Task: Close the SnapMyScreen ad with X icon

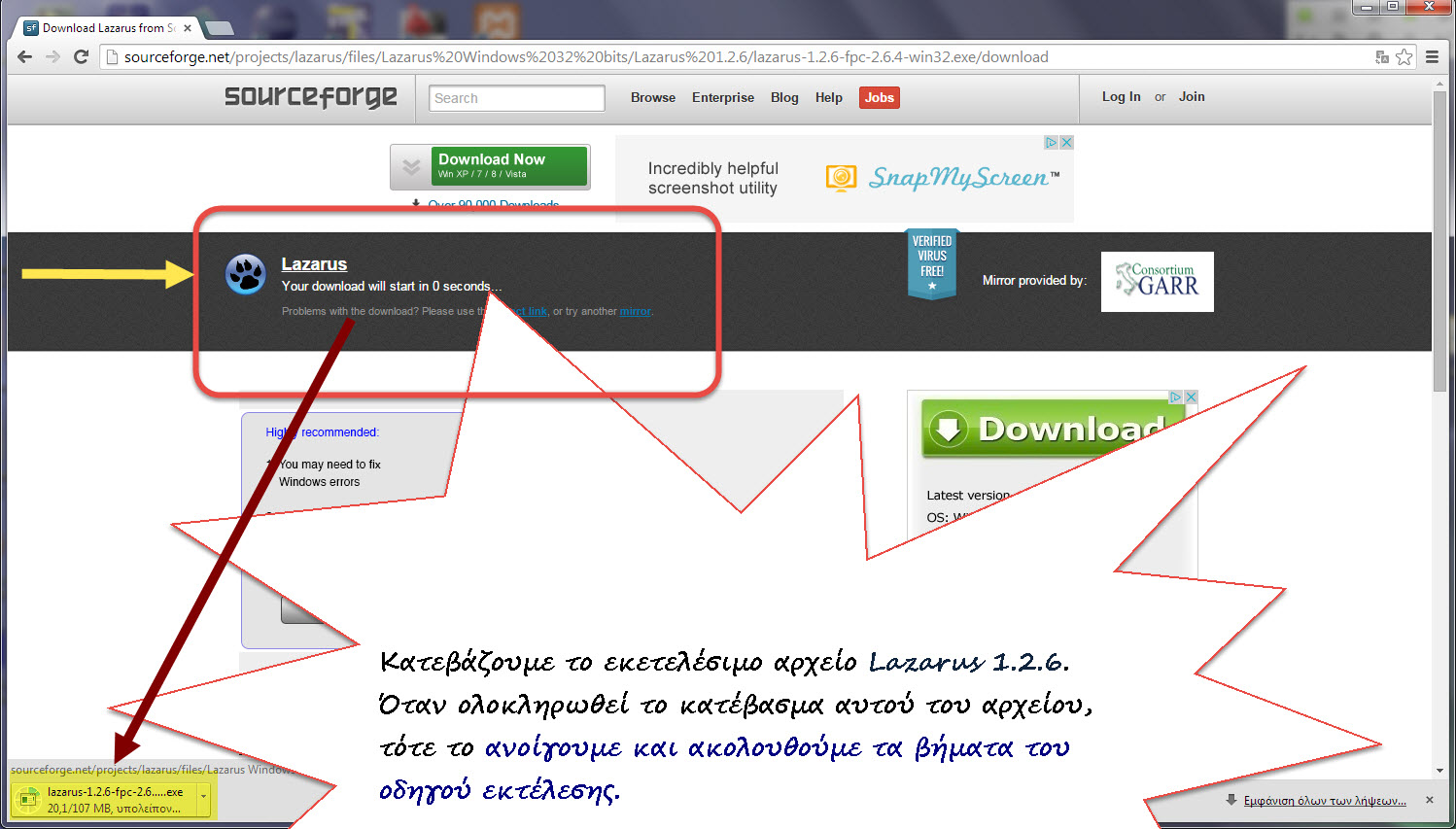Action: tap(1066, 142)
